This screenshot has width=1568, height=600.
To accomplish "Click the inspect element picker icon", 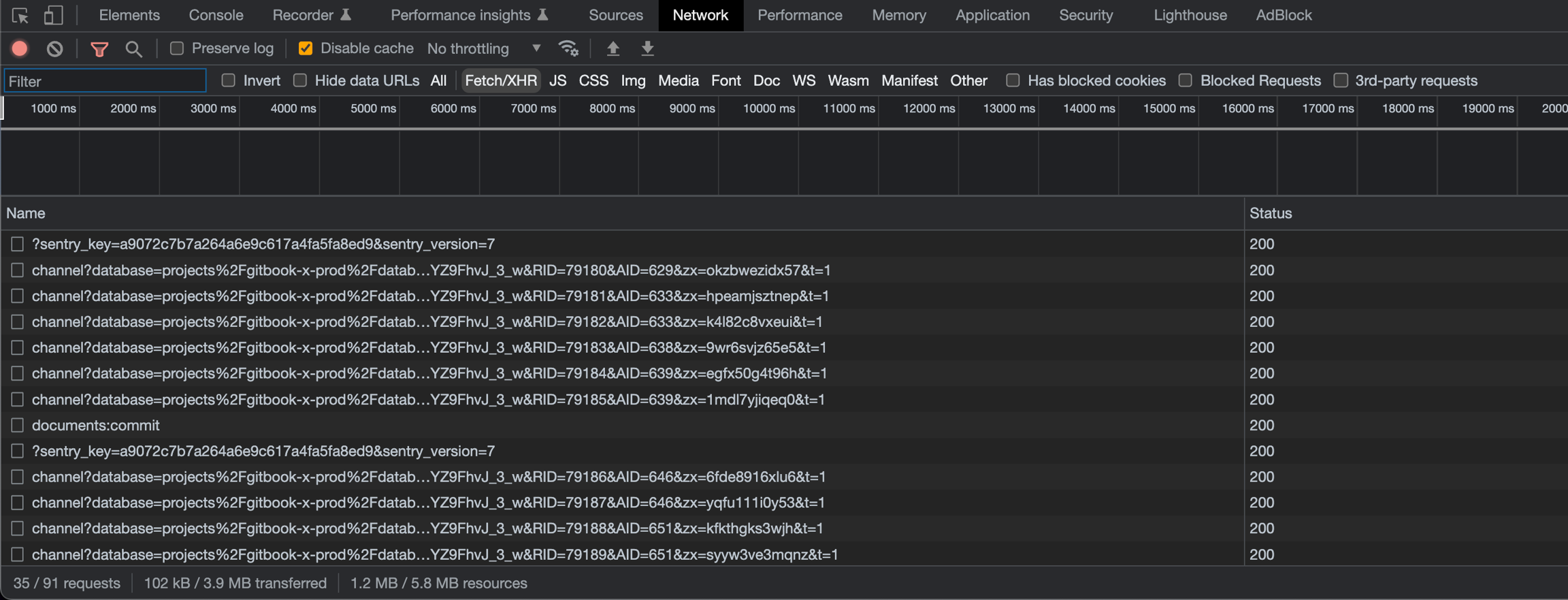I will (20, 15).
